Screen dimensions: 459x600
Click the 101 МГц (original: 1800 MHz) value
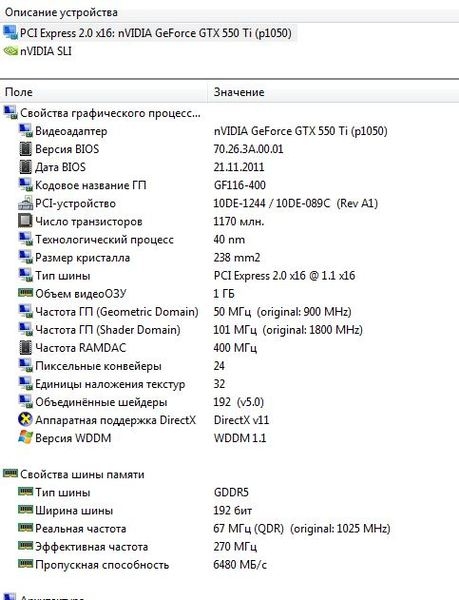[x=288, y=330]
